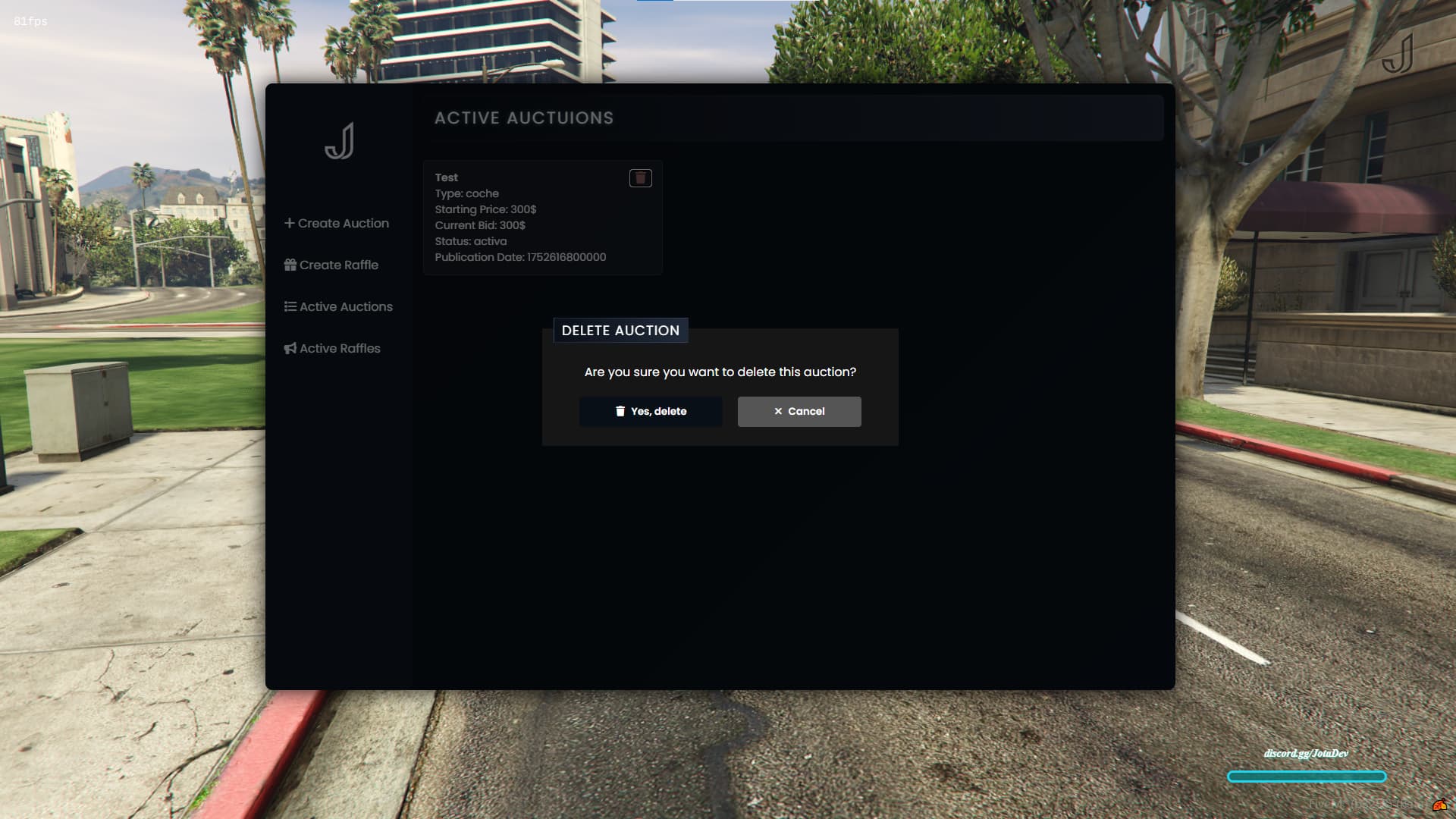Click the plus icon beside Create Auction
The height and width of the screenshot is (819, 1456).
pyautogui.click(x=289, y=223)
